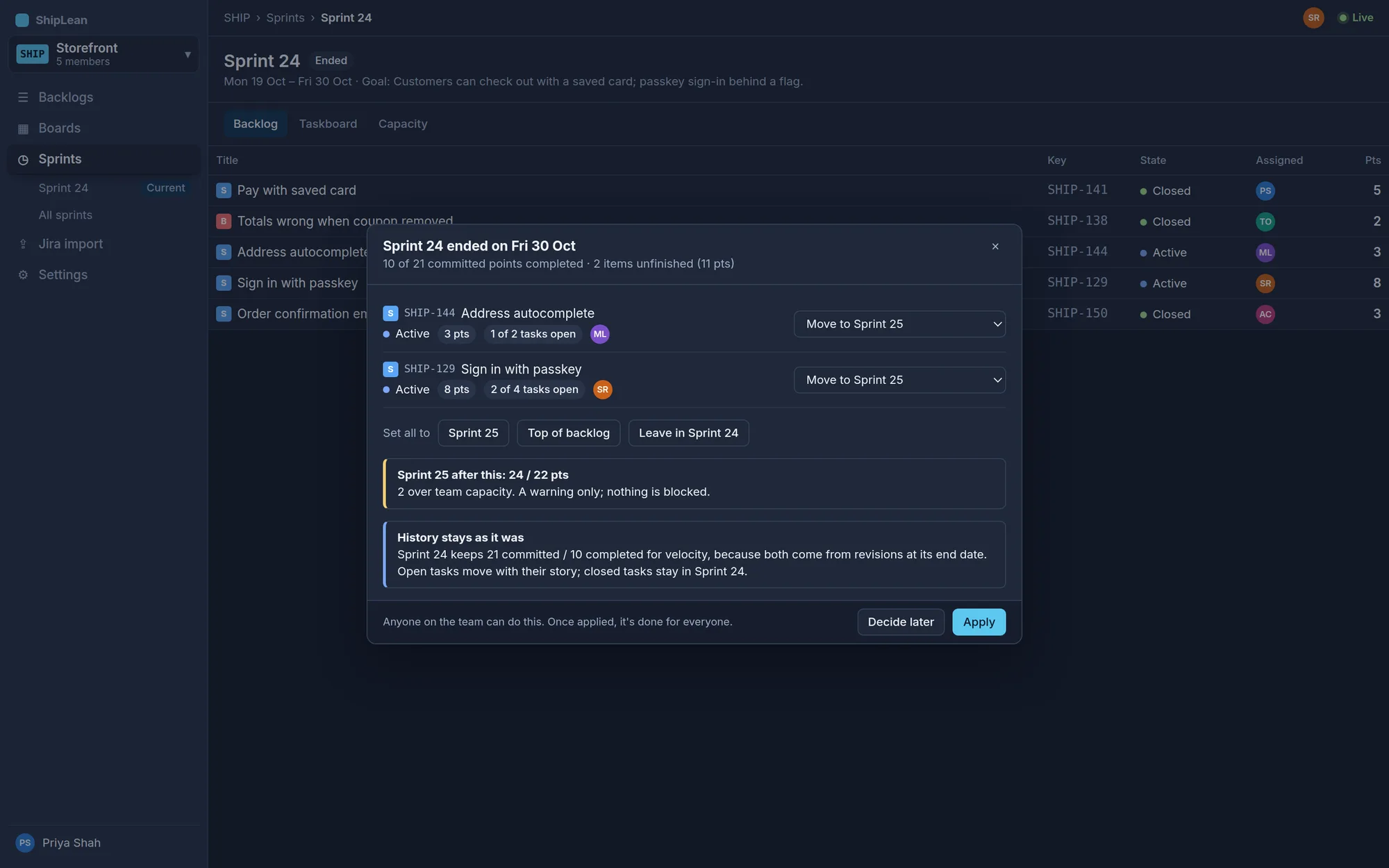Click the Live status indicator
1389x868 pixels.
click(1356, 18)
